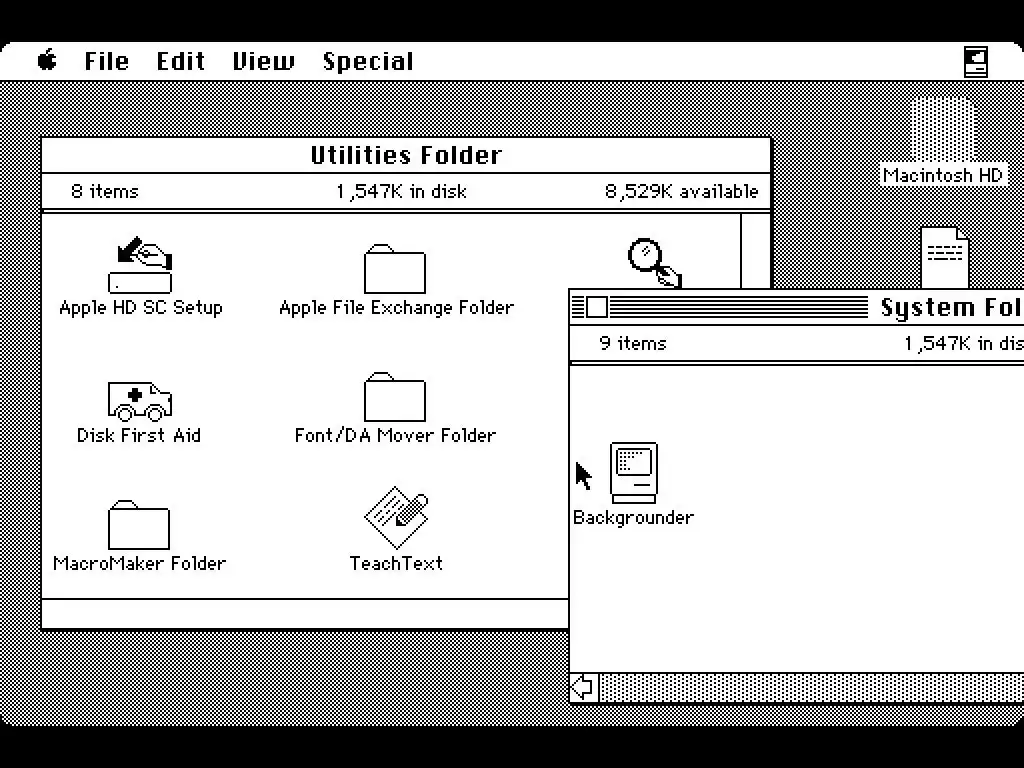The width and height of the screenshot is (1024, 768).
Task: Select the Disk First Aid ambulance icon
Action: [140, 400]
